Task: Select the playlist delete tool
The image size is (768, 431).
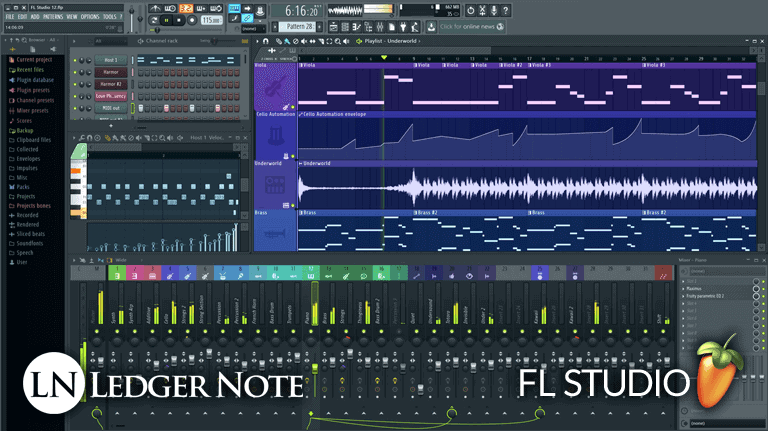Action: [295, 42]
